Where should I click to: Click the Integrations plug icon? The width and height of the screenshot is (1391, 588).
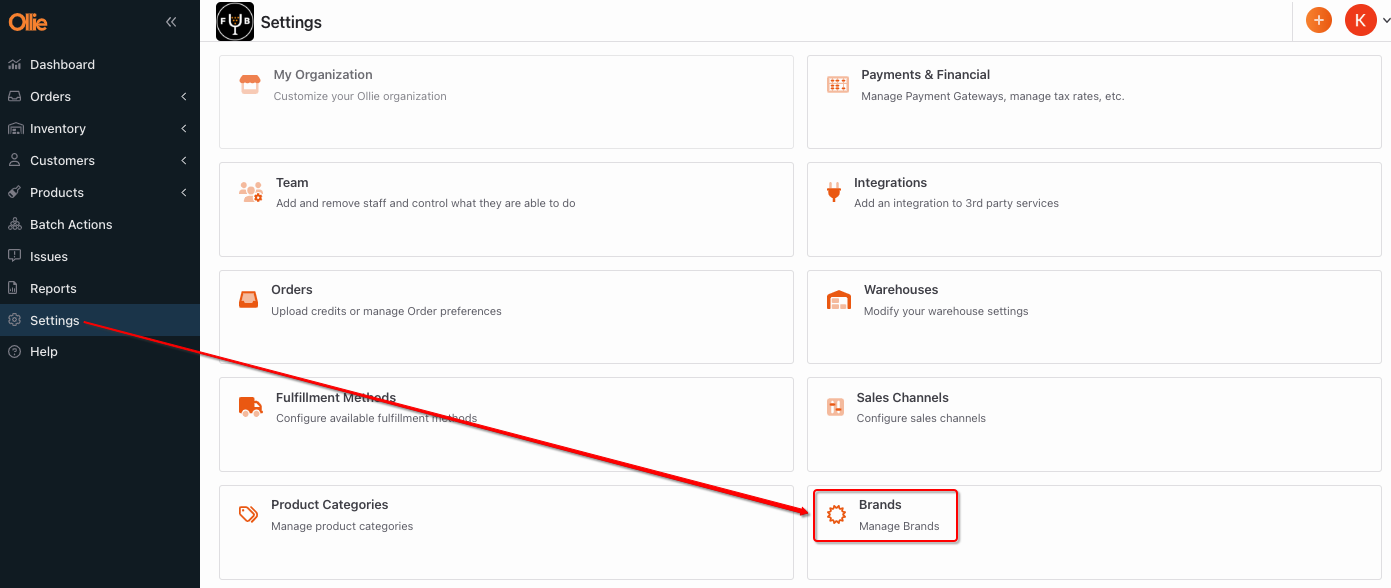[x=834, y=192]
